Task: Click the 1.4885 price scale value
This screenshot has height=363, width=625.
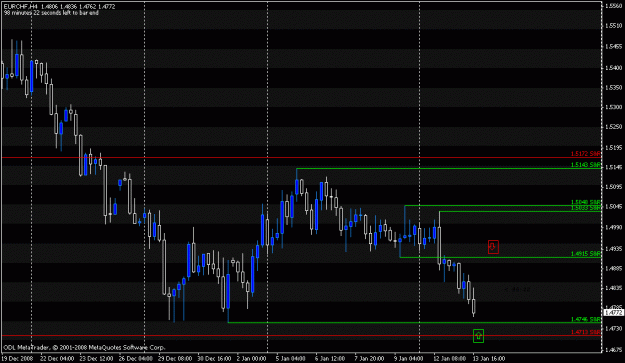Action: click(614, 268)
